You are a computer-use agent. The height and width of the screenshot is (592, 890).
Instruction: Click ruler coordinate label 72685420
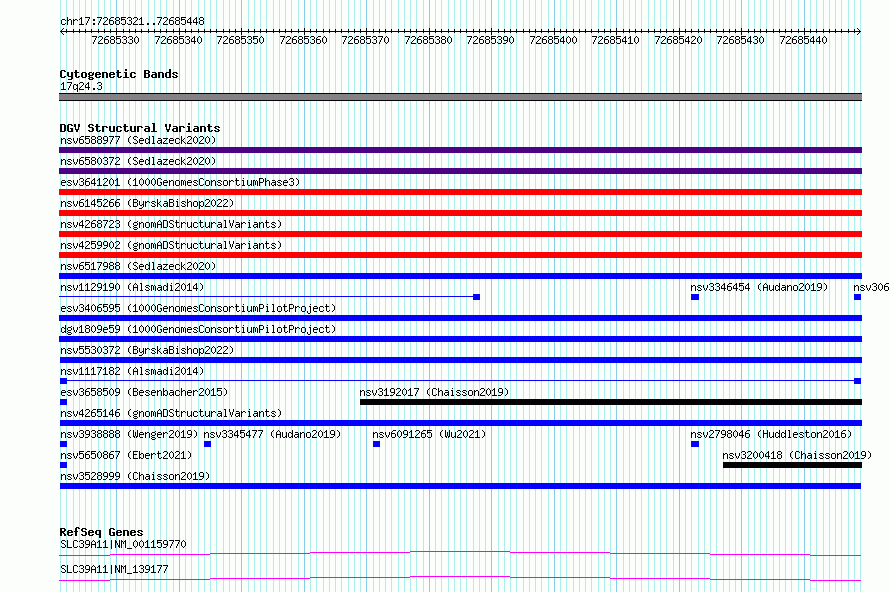(x=678, y=40)
